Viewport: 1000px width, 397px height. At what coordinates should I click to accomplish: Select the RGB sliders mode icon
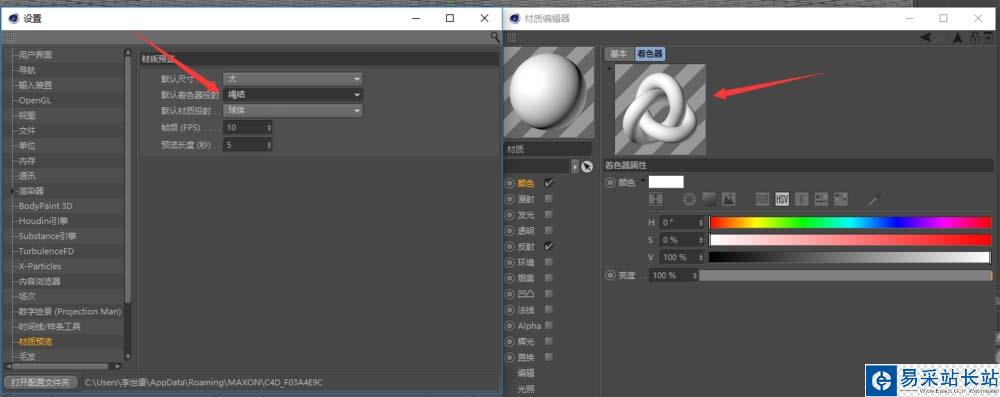click(x=762, y=199)
